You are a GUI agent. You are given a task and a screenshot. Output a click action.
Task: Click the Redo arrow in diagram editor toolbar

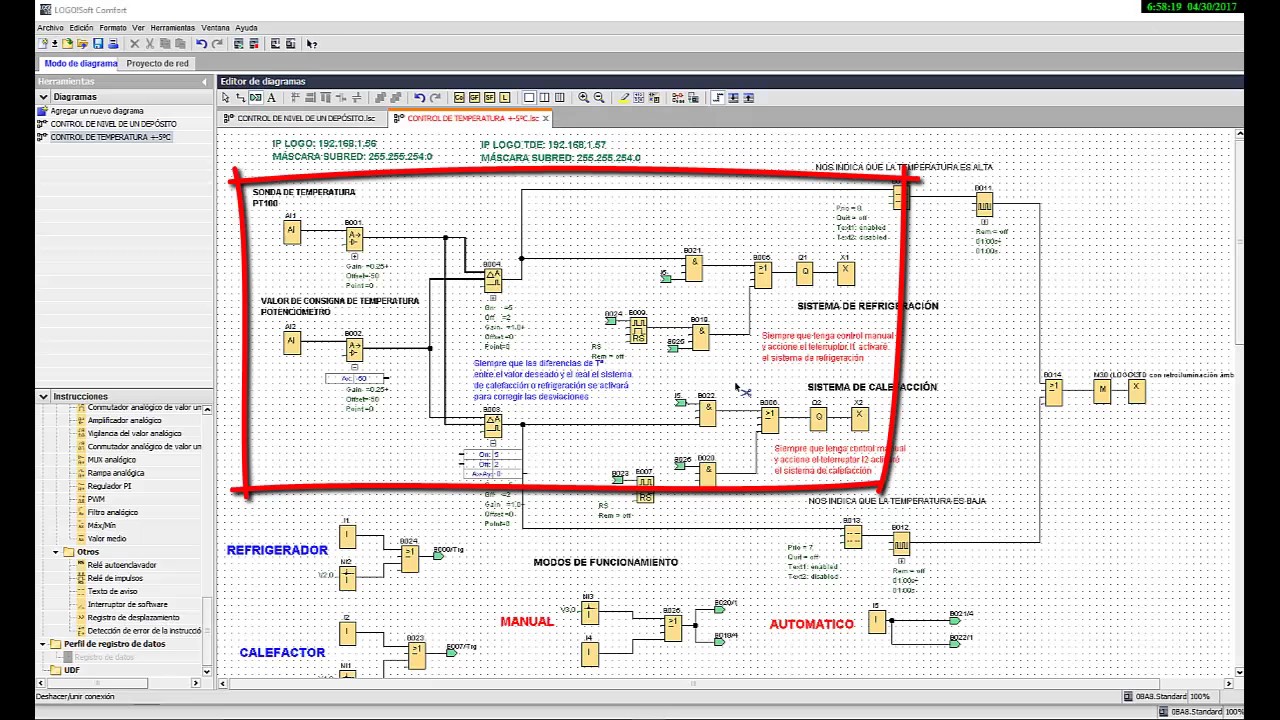(435, 97)
